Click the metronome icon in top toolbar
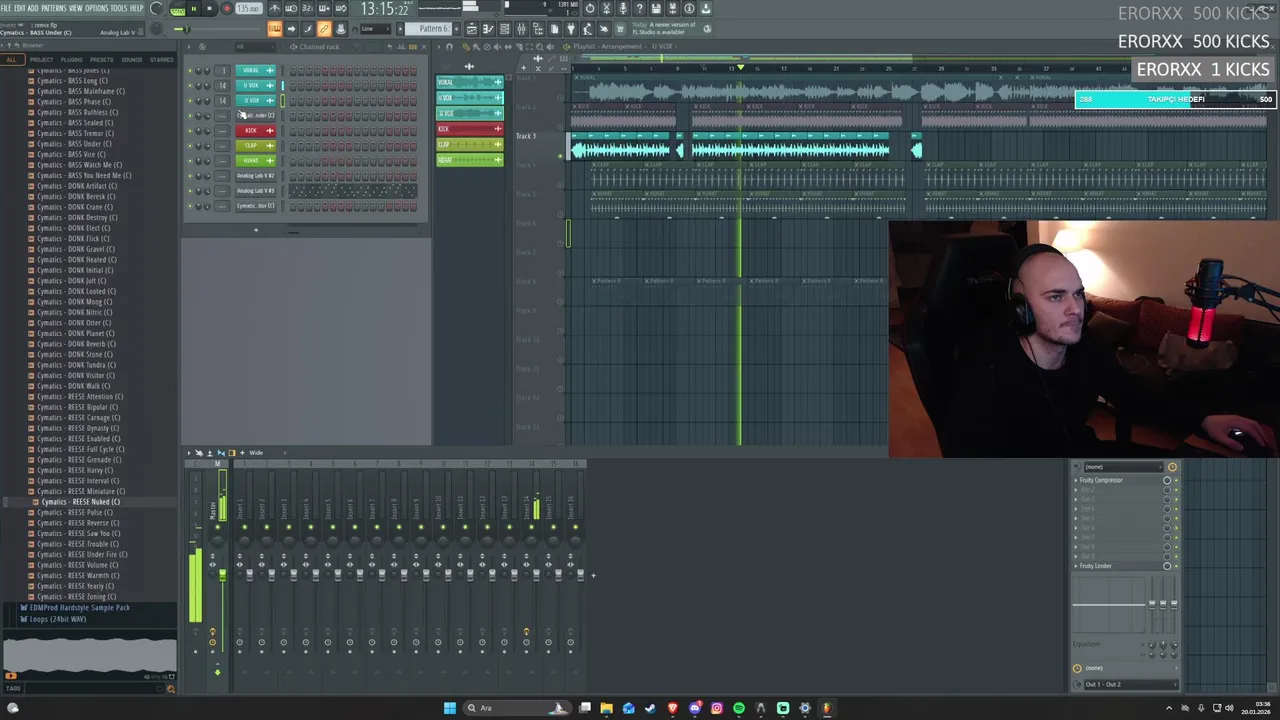1280x720 pixels. point(275,8)
